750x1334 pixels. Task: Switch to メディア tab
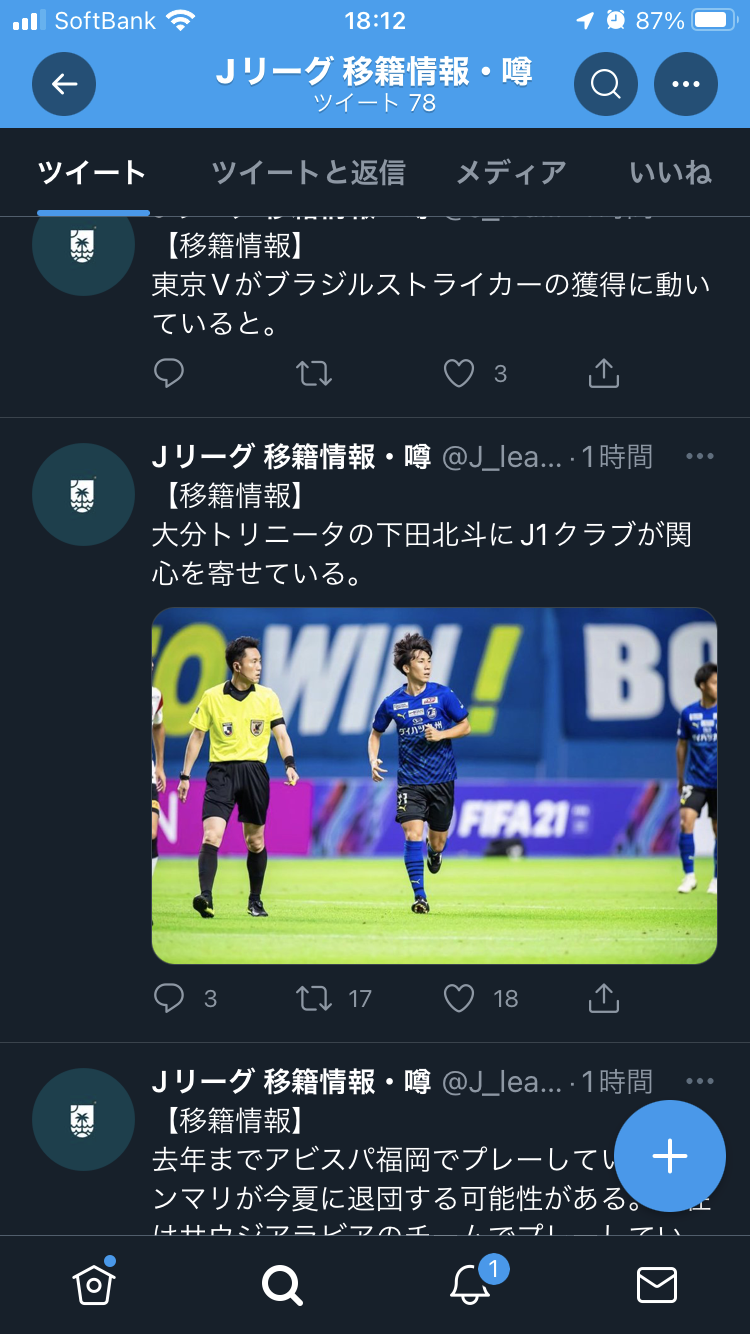point(511,173)
